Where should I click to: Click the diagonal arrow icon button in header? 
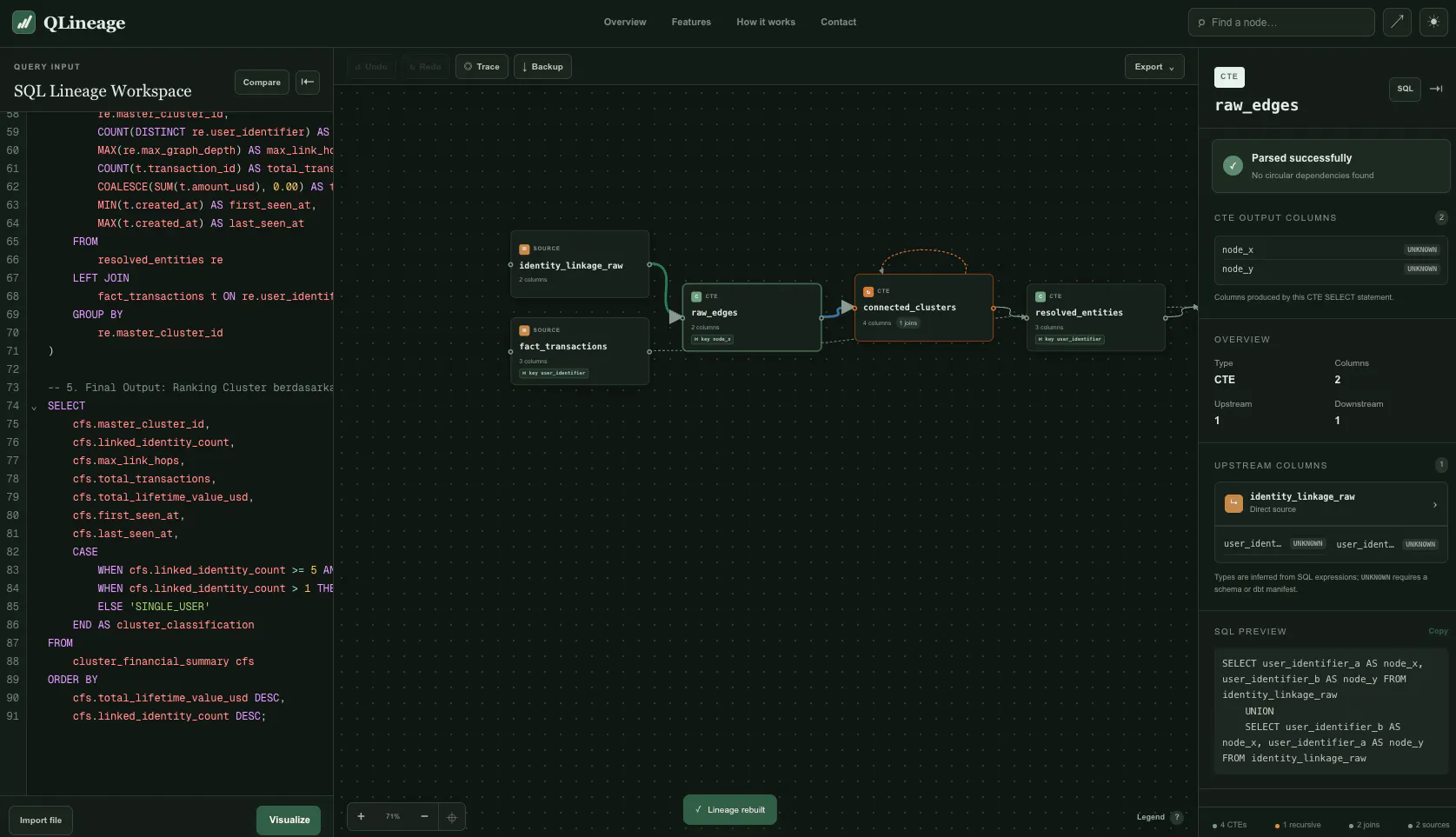[1397, 23]
